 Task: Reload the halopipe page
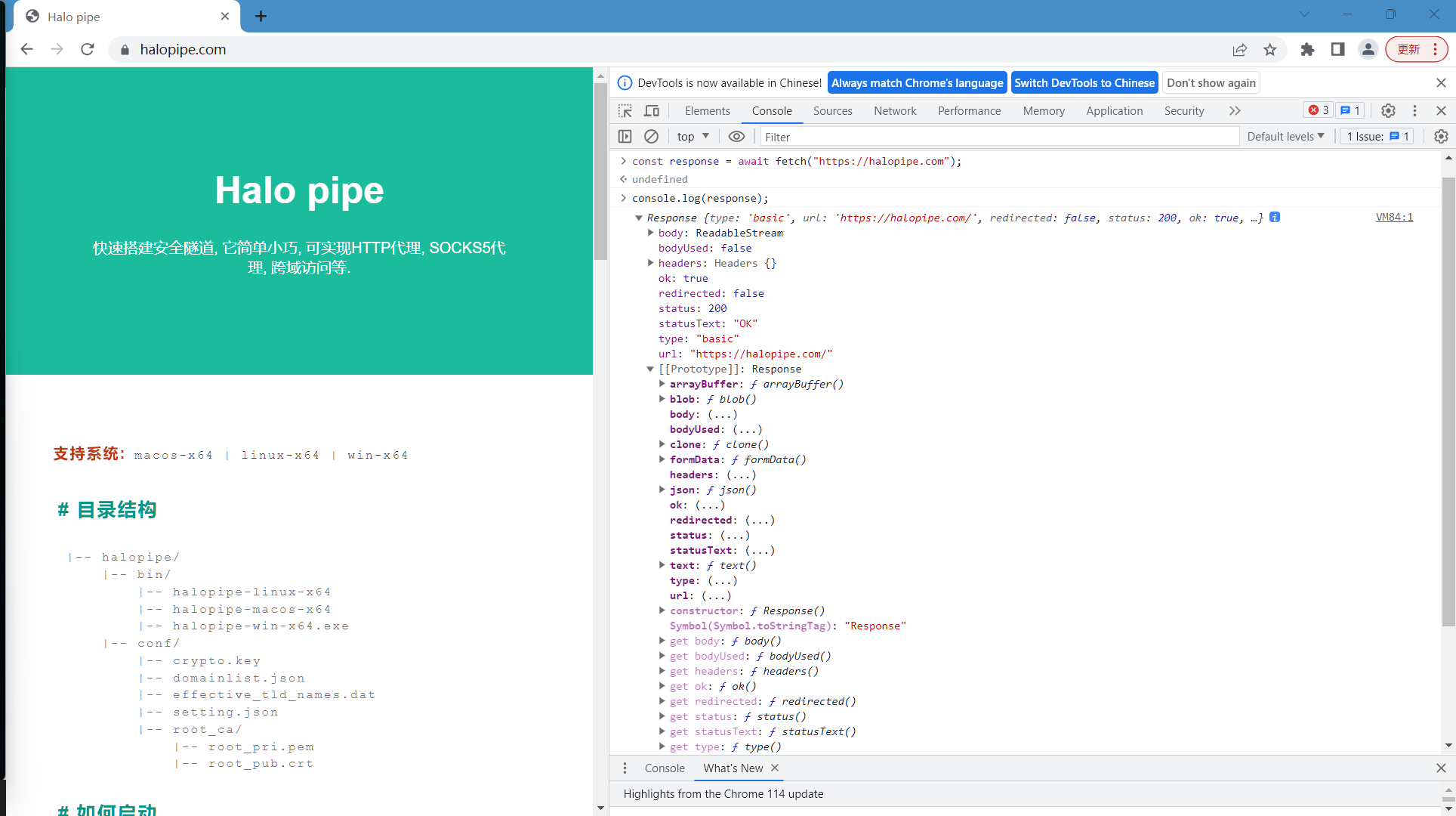click(88, 49)
